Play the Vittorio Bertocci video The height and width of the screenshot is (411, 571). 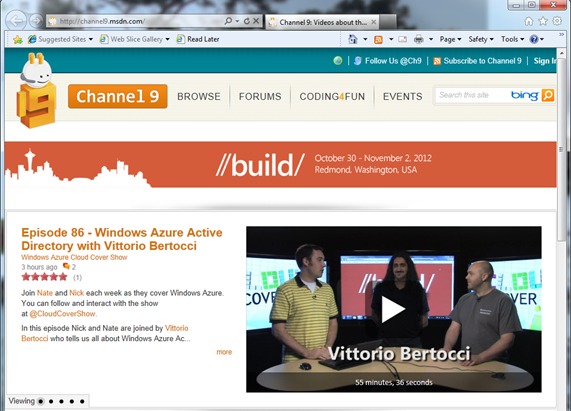(393, 309)
